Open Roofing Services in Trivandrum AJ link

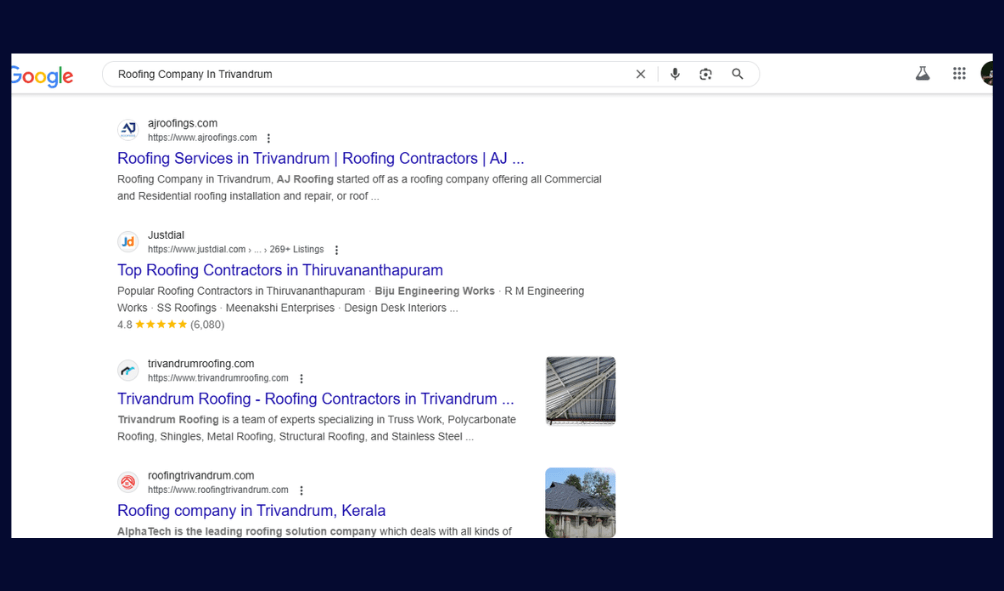pyautogui.click(x=321, y=158)
